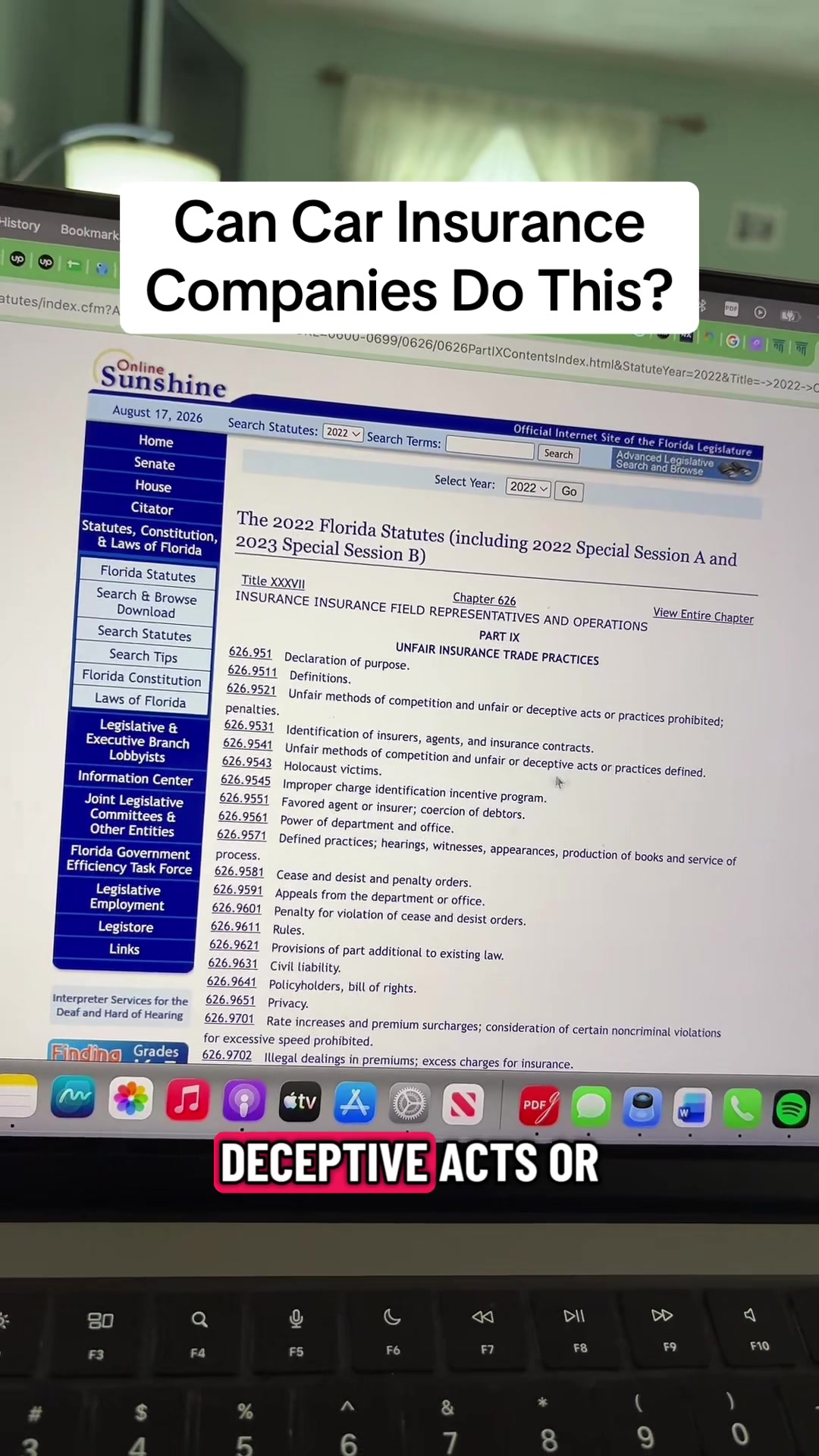Viewport: 819px width, 1456px height.
Task: Click View Entire Chapter link
Action: click(704, 616)
